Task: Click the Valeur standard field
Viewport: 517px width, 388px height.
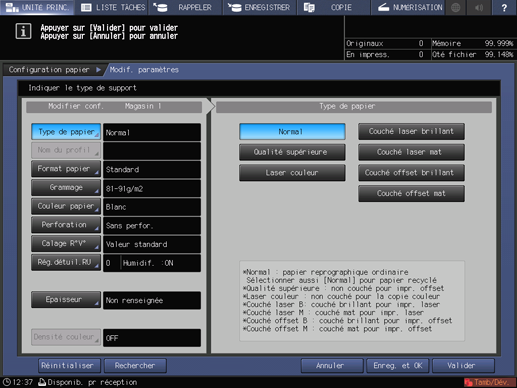Action: click(152, 244)
